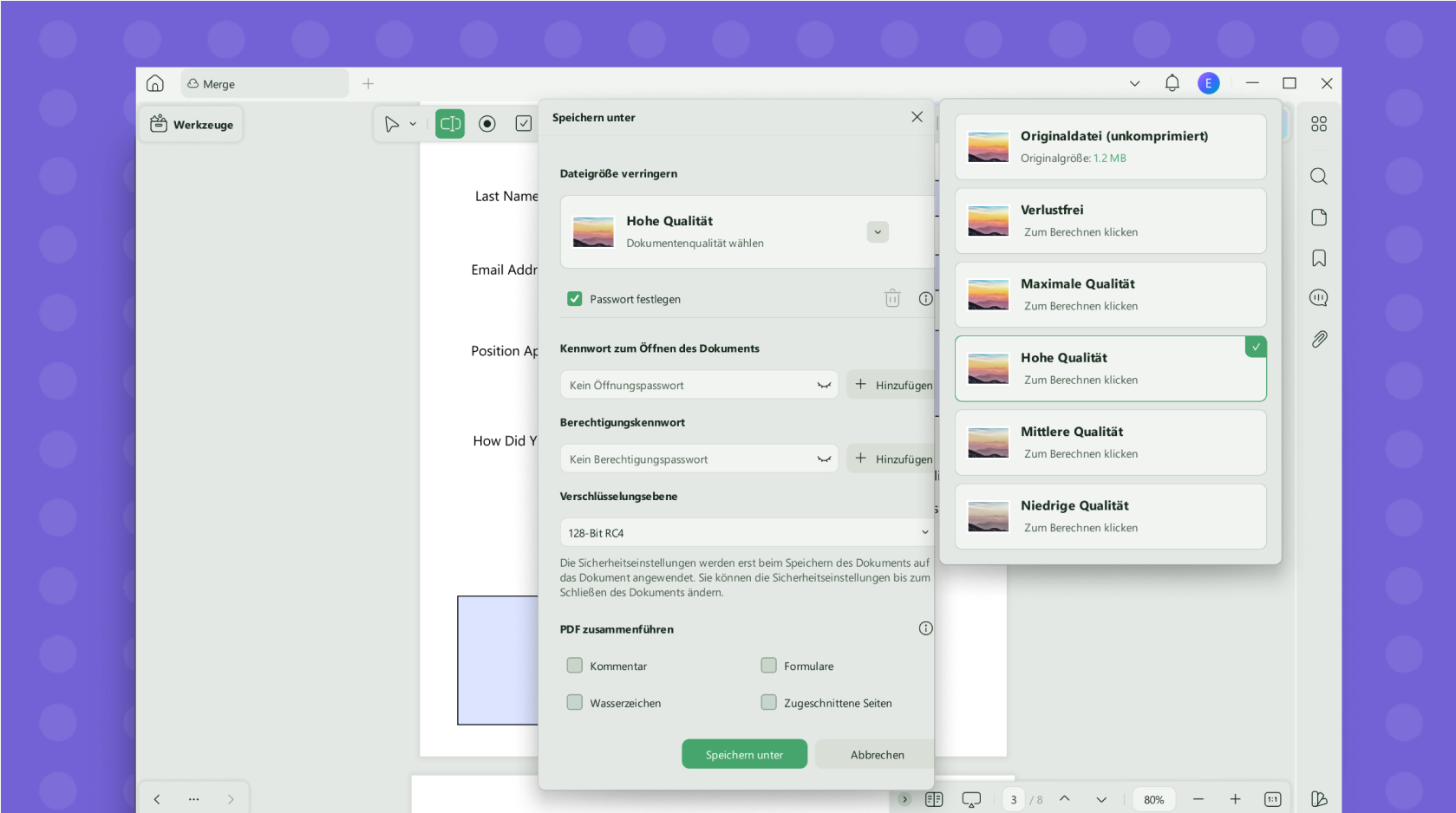Add a new tab with plus

click(368, 83)
